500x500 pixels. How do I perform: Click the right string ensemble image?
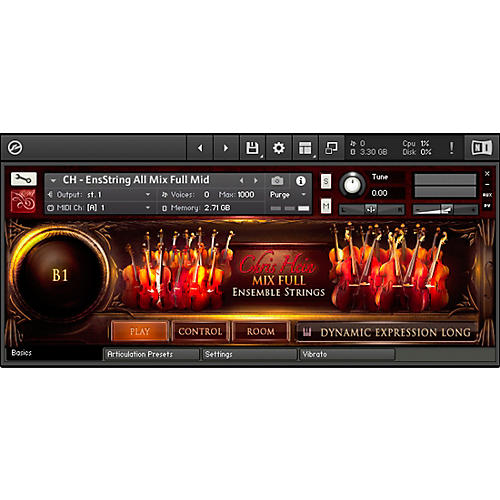pos(389,267)
